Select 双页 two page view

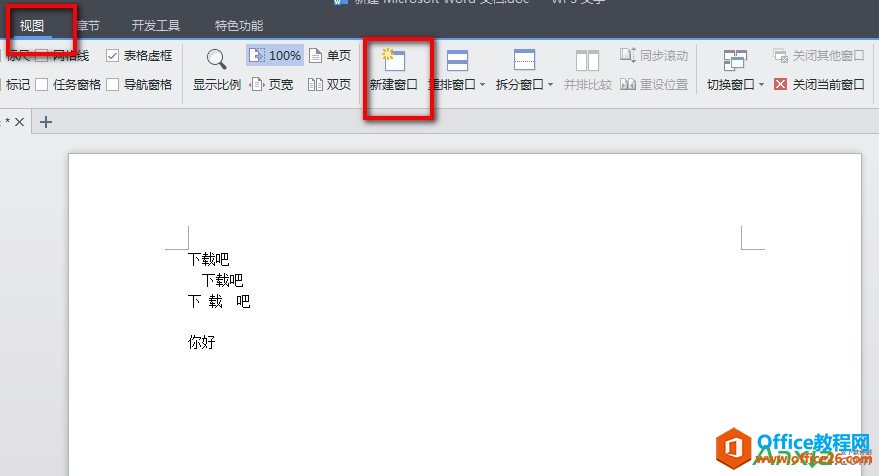point(330,85)
